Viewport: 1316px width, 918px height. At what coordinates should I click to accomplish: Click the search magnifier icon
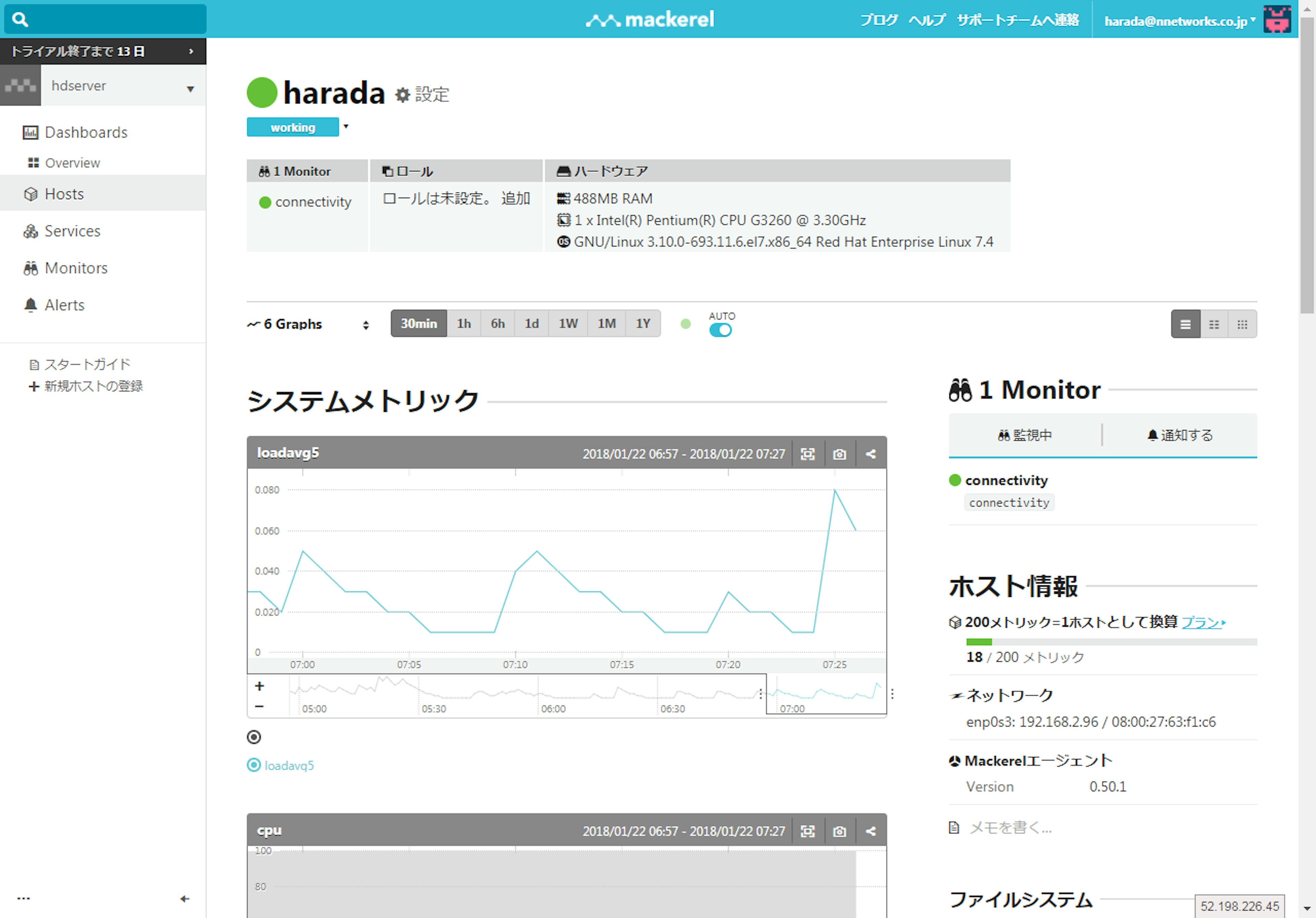coord(20,20)
